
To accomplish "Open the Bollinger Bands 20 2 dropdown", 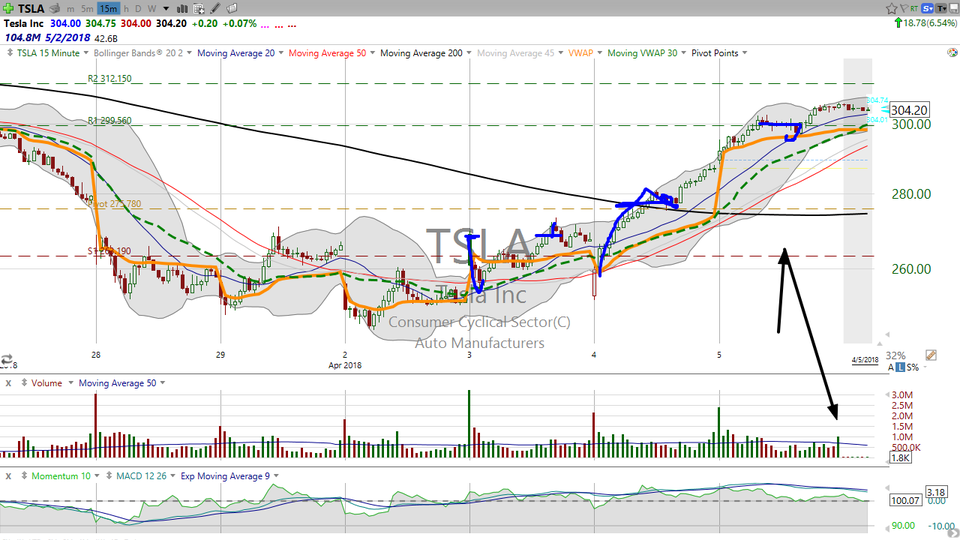I will 189,53.
